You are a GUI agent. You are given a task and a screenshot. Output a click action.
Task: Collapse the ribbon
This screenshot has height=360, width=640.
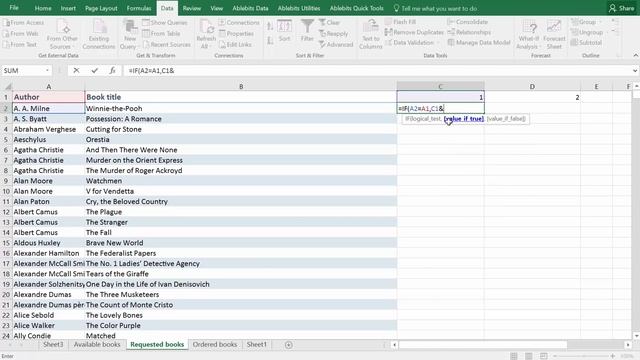click(636, 56)
